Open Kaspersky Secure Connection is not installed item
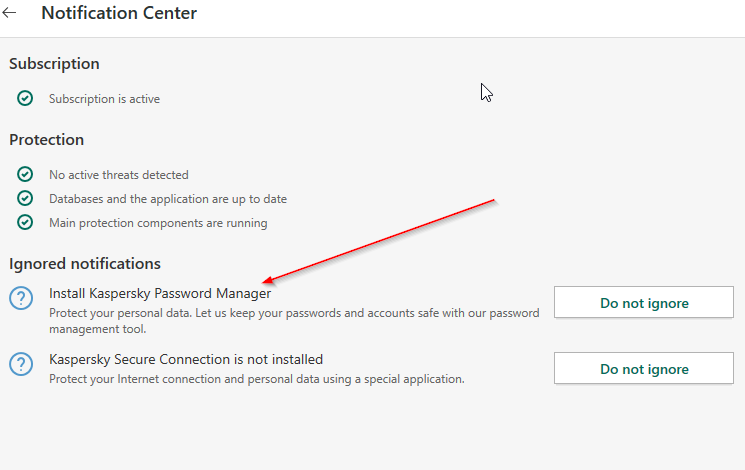 coord(186,359)
